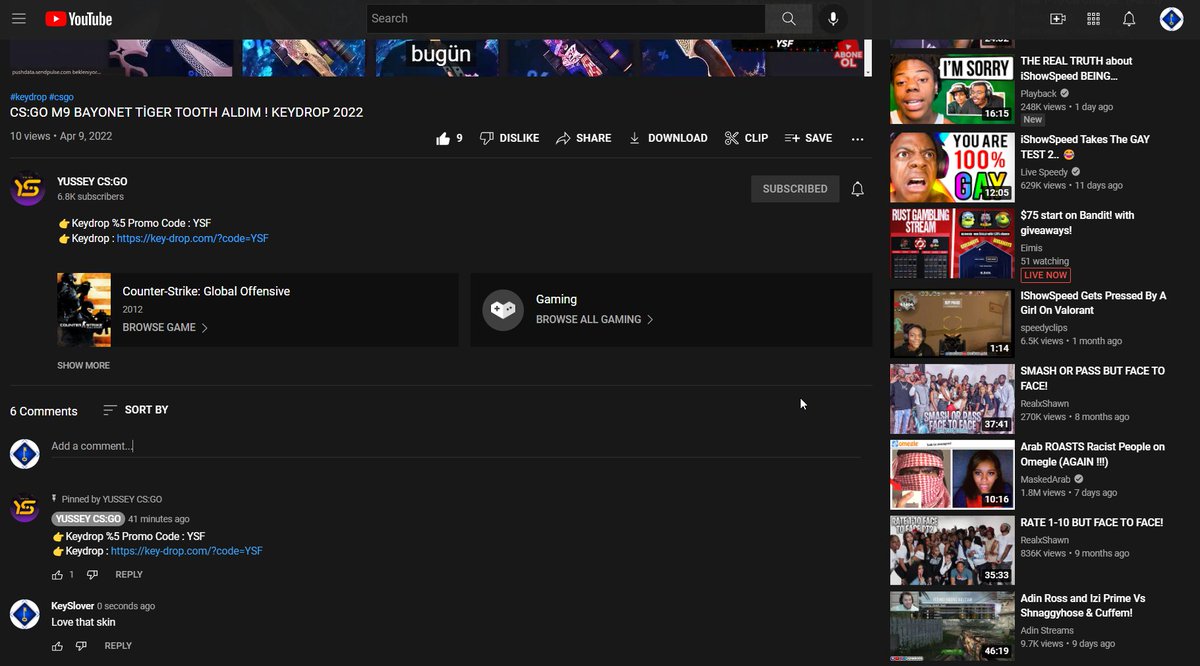Browse game Counter-Strike: Global Offensive
The image size is (1200, 666).
click(x=165, y=328)
